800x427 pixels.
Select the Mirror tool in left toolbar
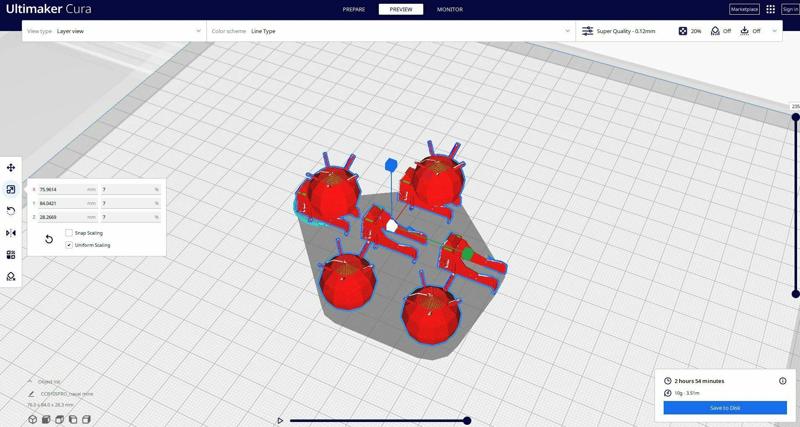[x=11, y=233]
